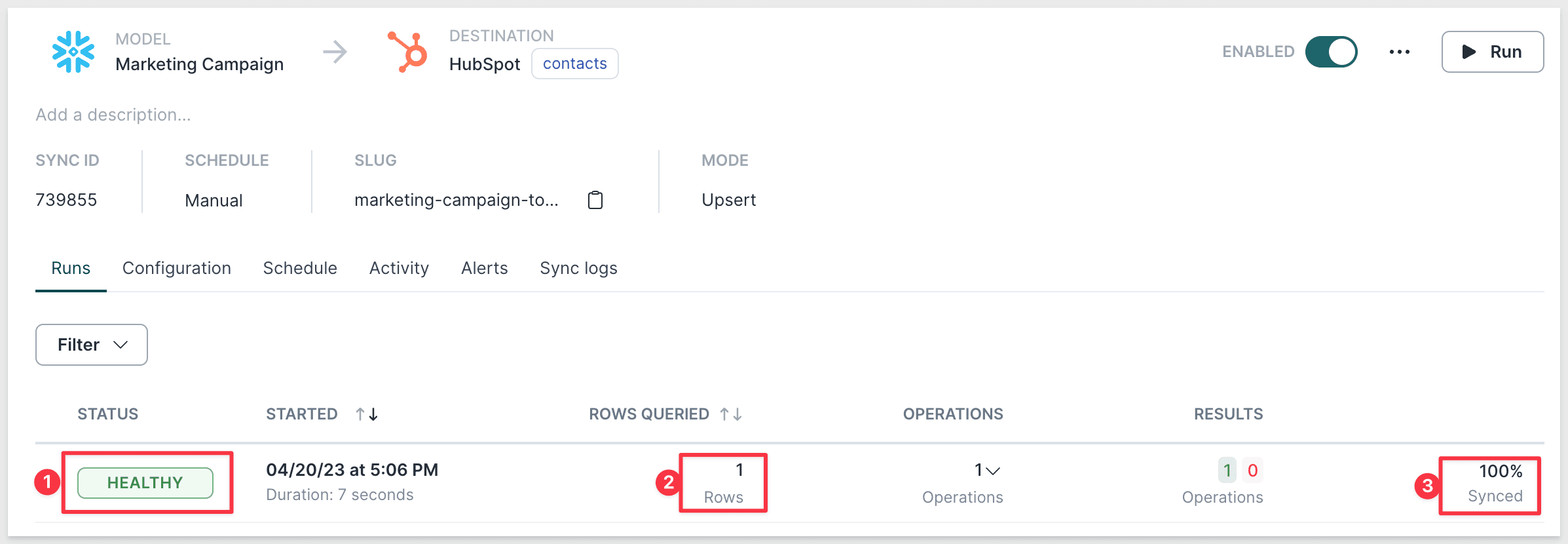Image resolution: width=1568 pixels, height=544 pixels.
Task: Click the HubSpot destination logo
Action: pos(408,52)
